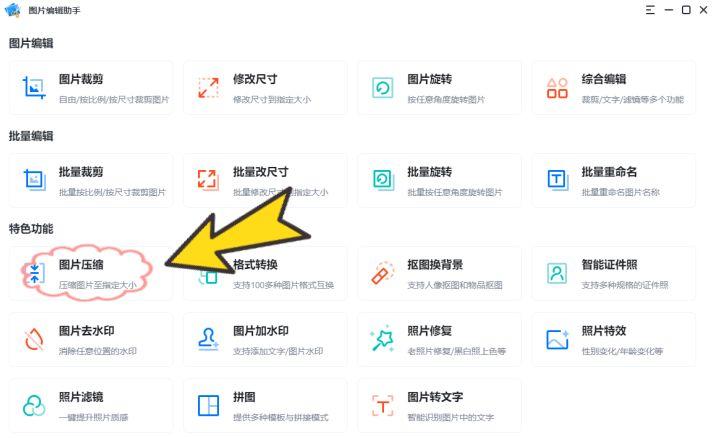
Task: Open the 照片滤镜 circles icon
Action: pos(34,406)
